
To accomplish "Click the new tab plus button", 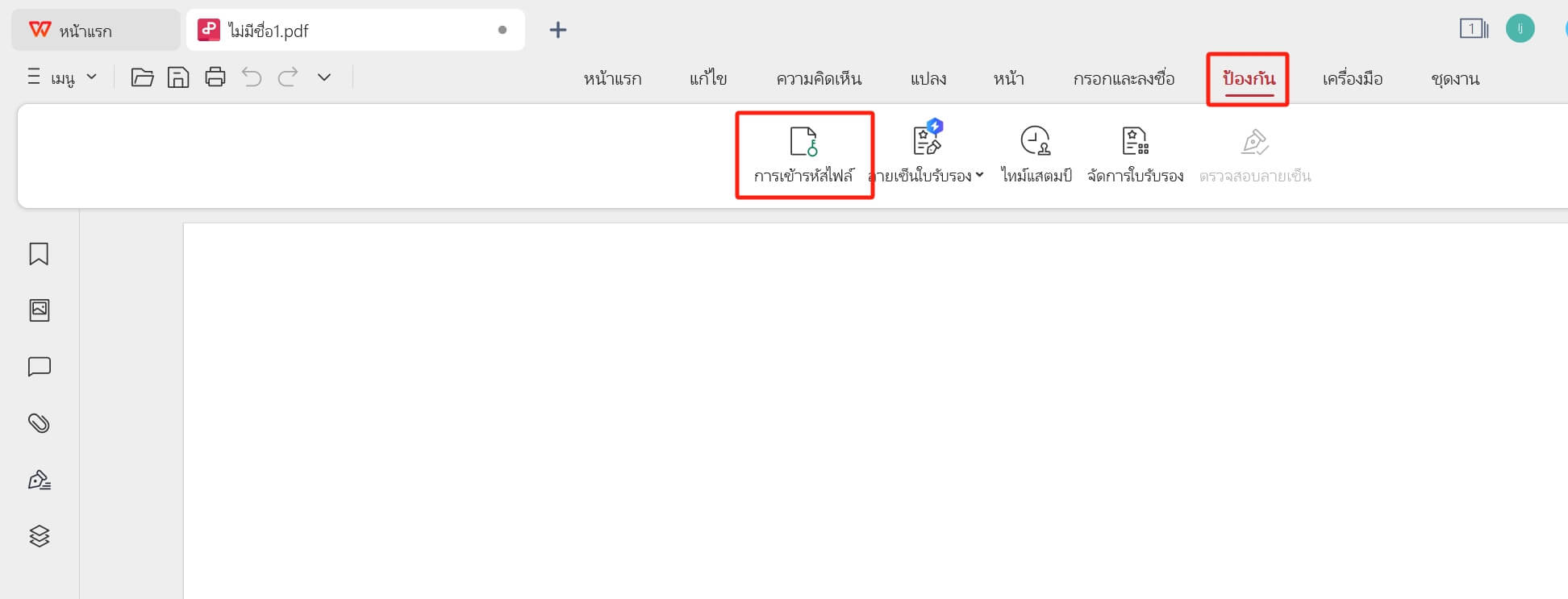I will (557, 30).
